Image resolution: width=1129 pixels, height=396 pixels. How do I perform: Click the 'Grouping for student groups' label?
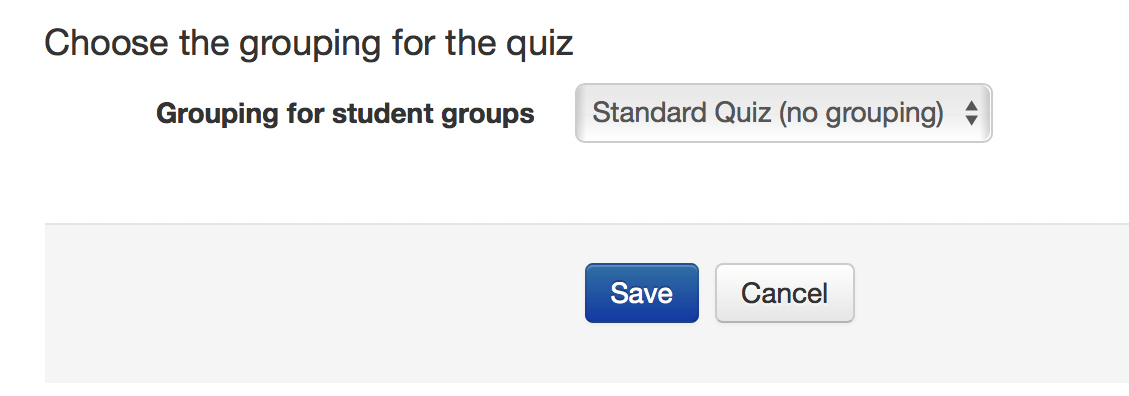[345, 114]
